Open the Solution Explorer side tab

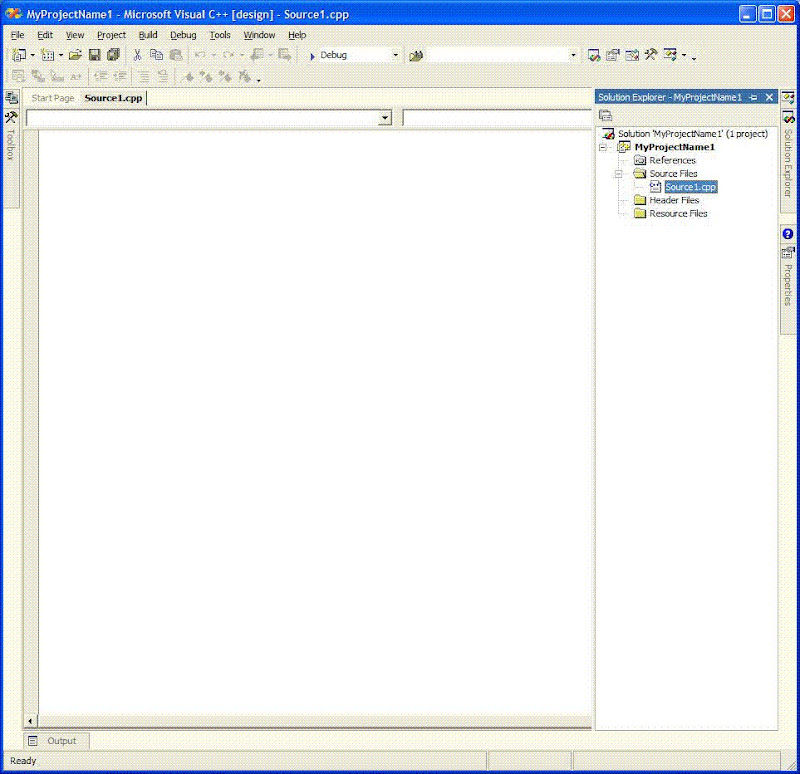click(x=788, y=162)
